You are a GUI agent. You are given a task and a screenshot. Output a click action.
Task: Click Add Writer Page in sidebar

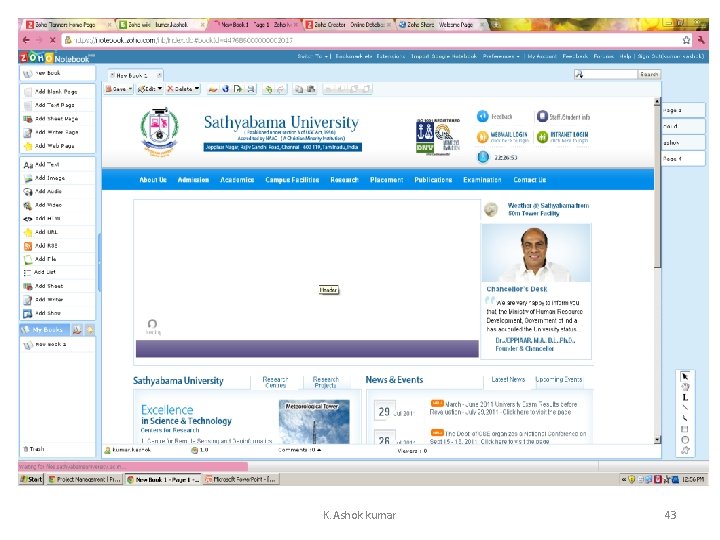pyautogui.click(x=56, y=132)
